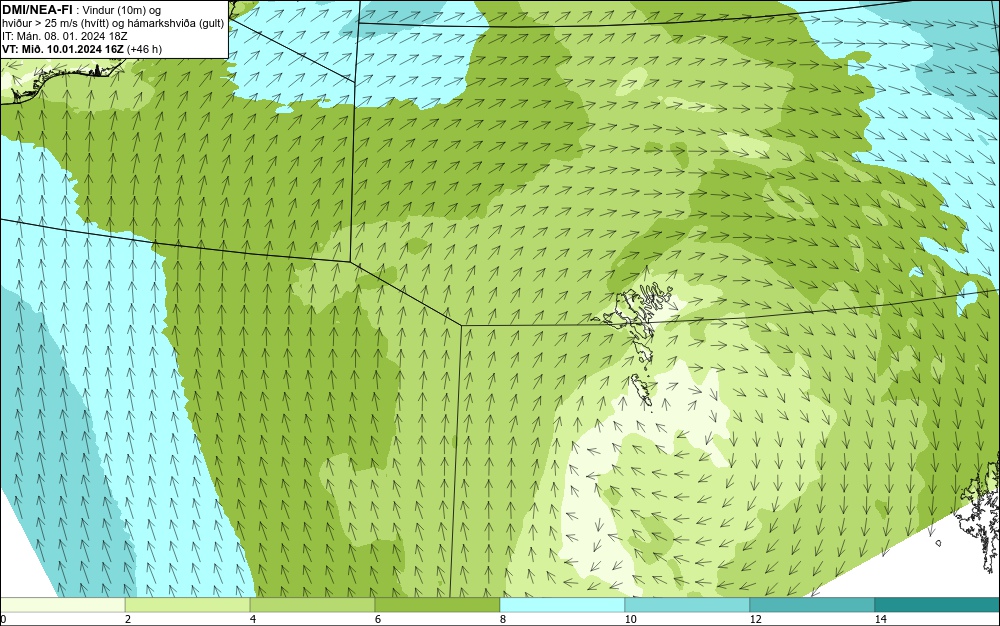Click the legend label '10'
The image size is (1000, 626).
[631, 619]
